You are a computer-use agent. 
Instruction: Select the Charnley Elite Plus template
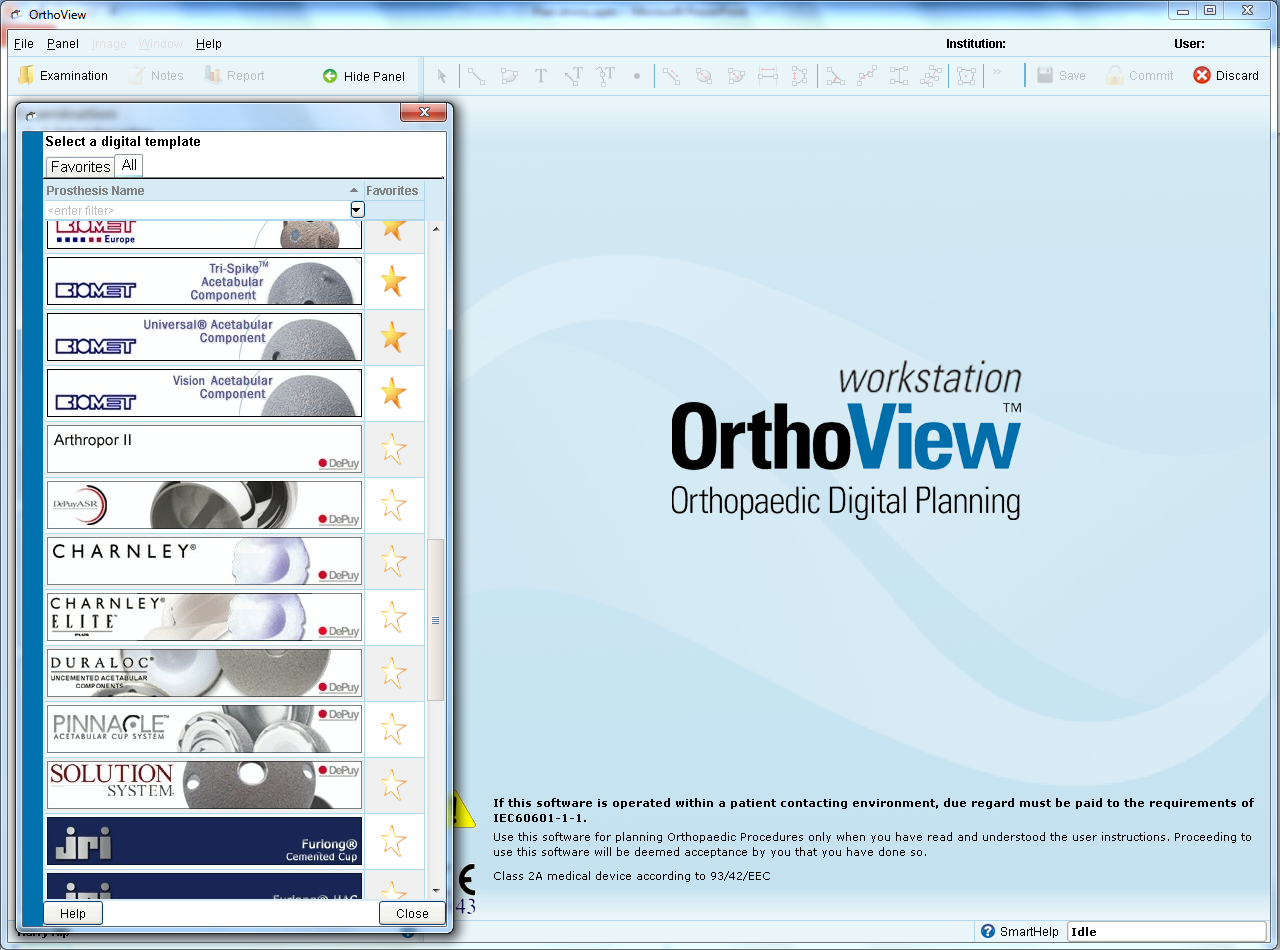point(204,617)
